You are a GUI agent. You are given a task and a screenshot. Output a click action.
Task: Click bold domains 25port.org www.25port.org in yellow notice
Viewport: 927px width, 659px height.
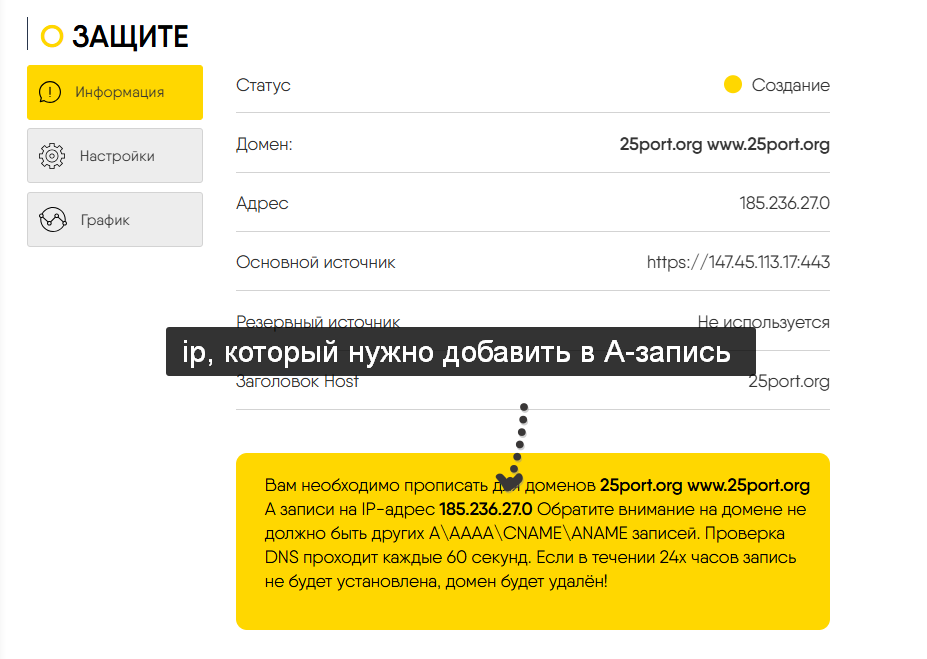pos(705,485)
